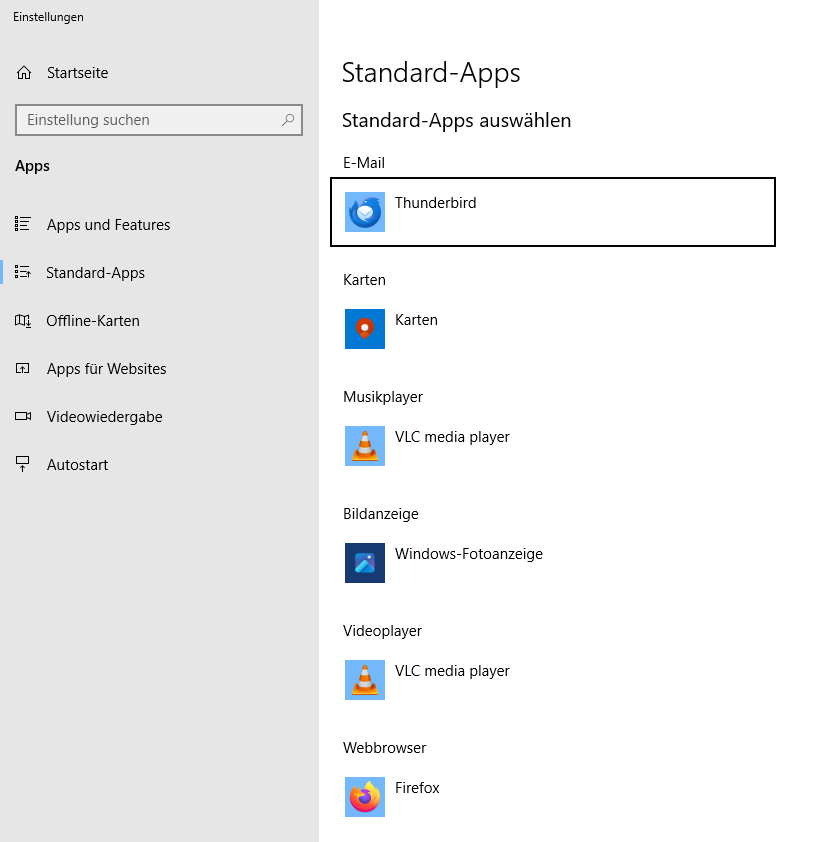Change default Karten app
This screenshot has height=842, width=828.
[553, 329]
